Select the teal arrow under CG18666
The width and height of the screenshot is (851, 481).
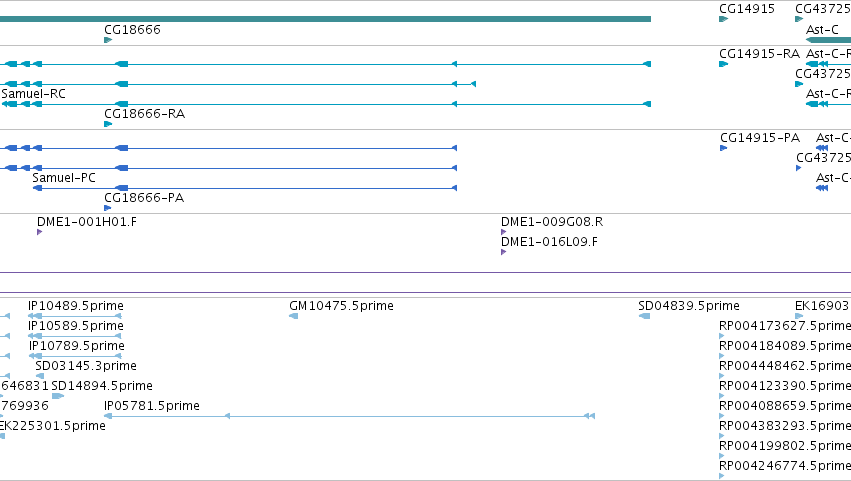(108, 40)
